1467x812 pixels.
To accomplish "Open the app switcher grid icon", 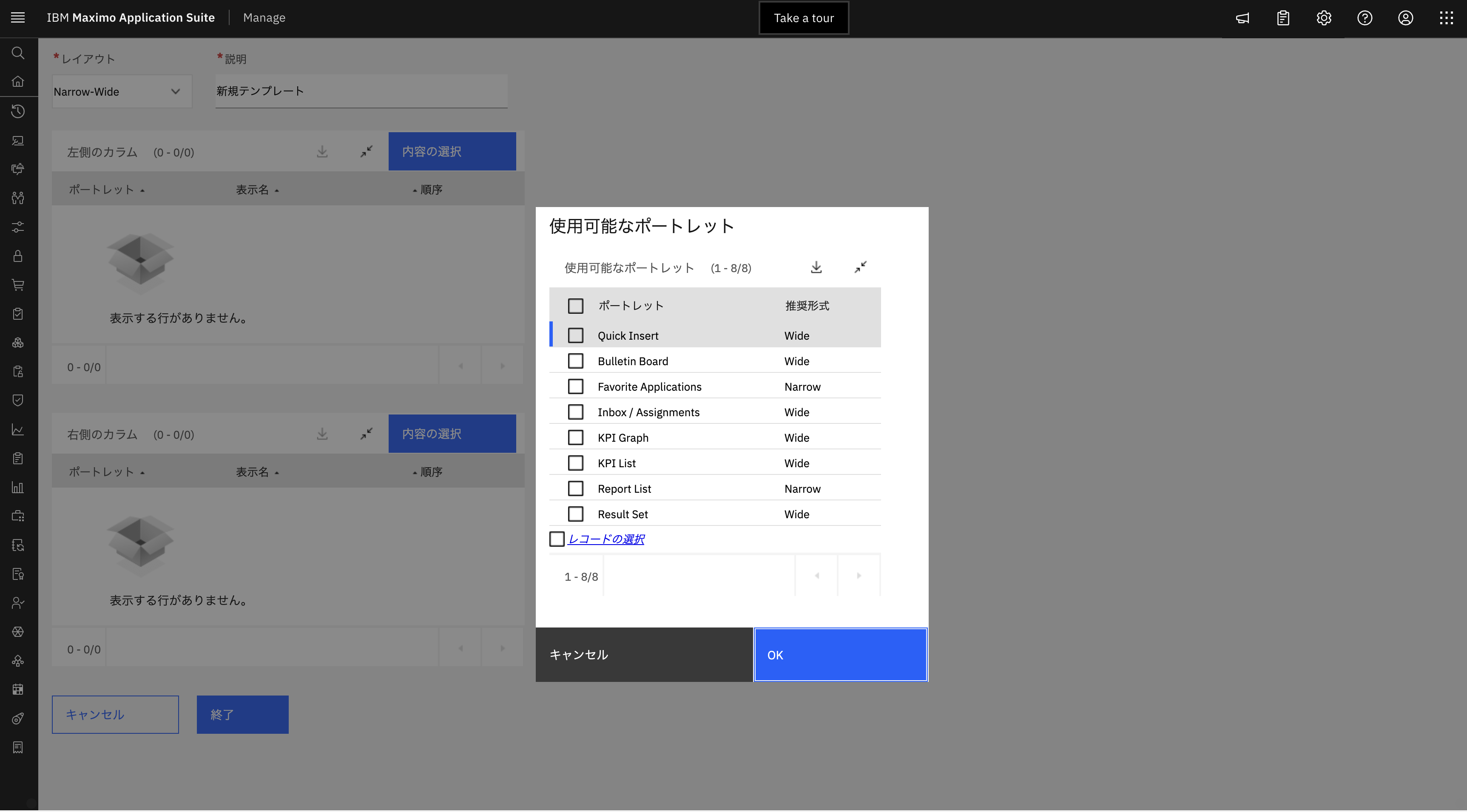I will pyautogui.click(x=1446, y=18).
